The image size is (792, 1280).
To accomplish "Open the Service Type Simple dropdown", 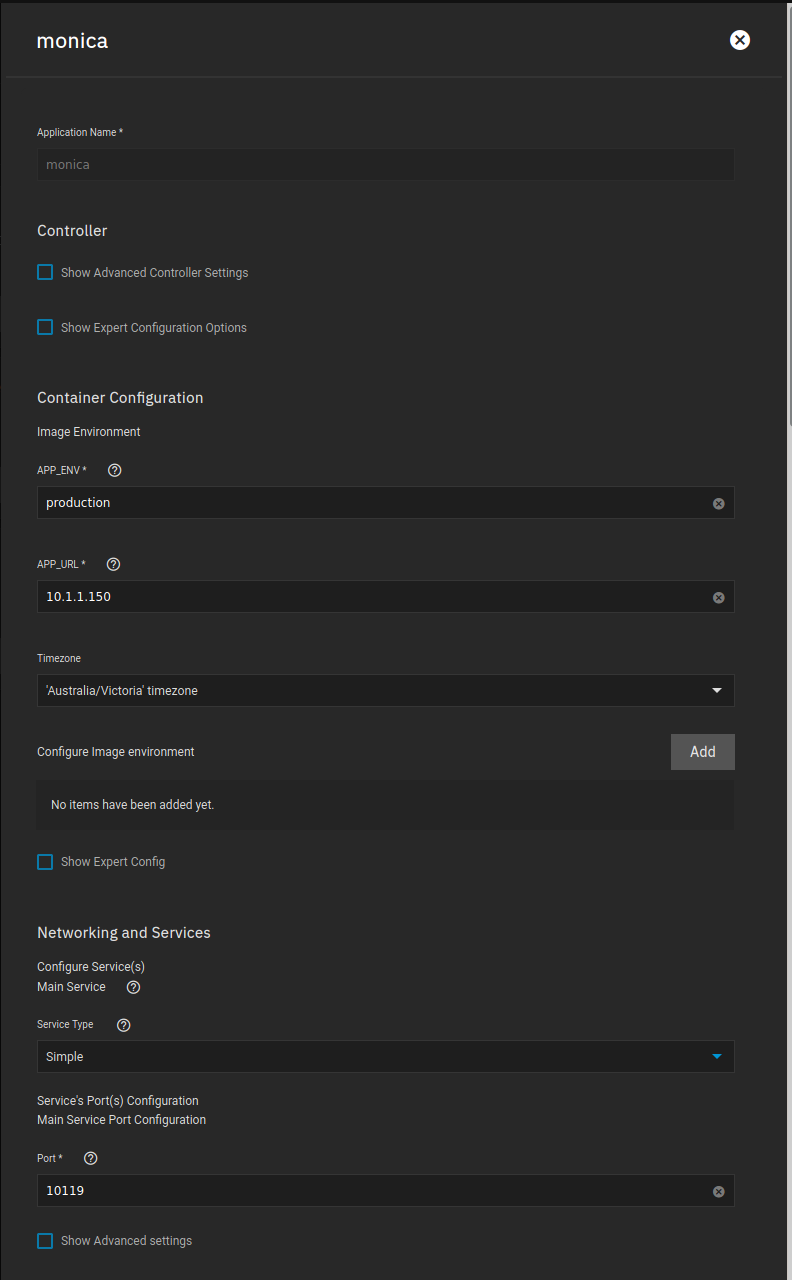I will (x=386, y=1056).
